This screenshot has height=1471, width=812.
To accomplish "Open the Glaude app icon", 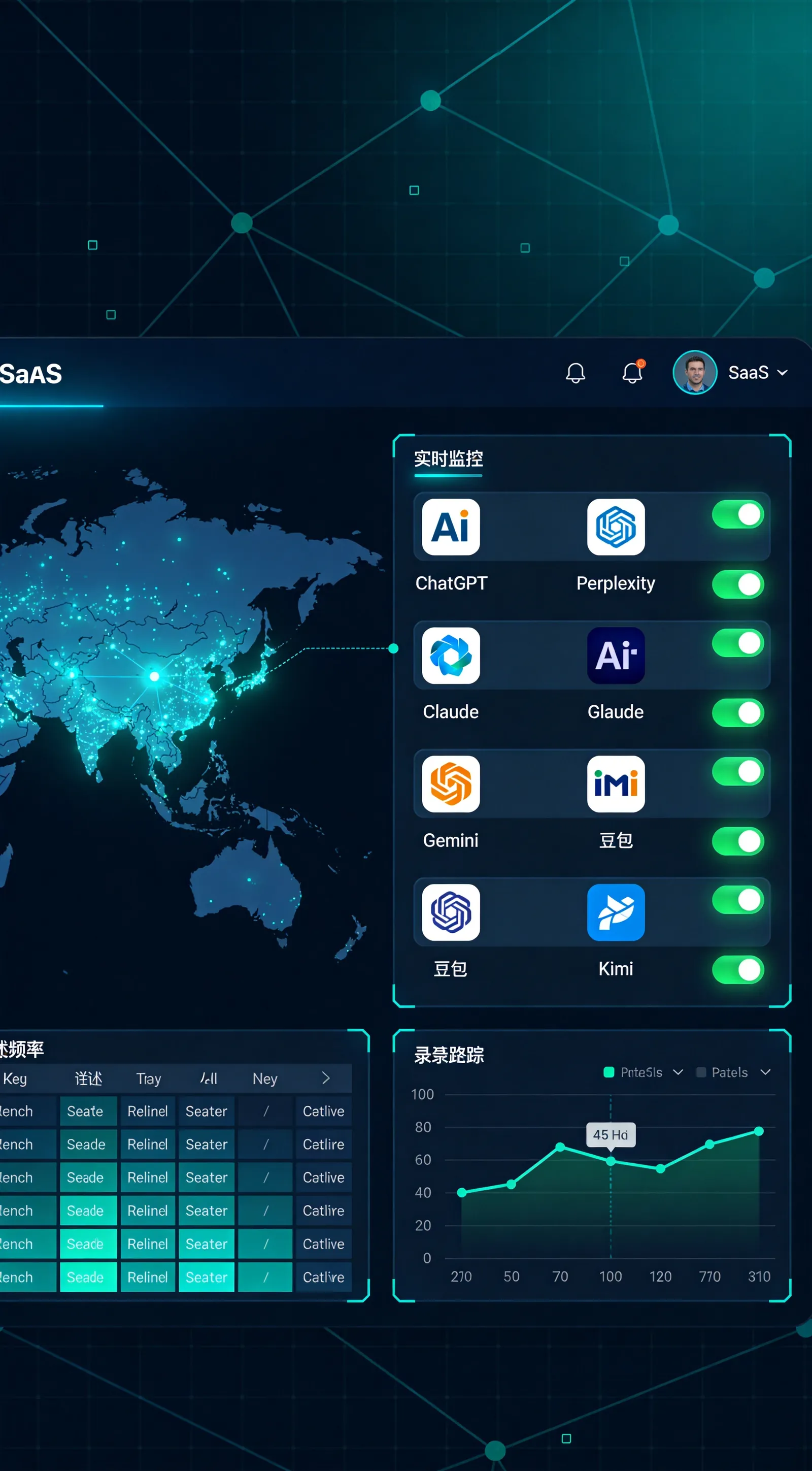I will coord(616,656).
